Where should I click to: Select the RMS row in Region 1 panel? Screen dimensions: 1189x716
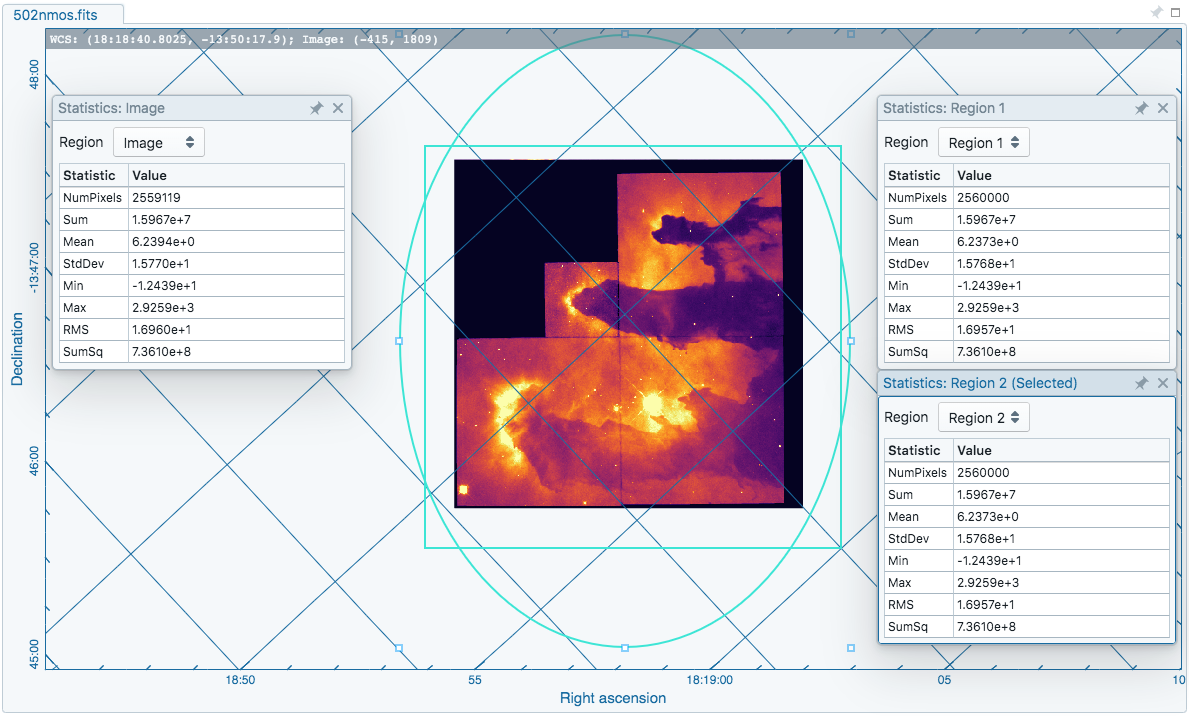tap(1027, 329)
